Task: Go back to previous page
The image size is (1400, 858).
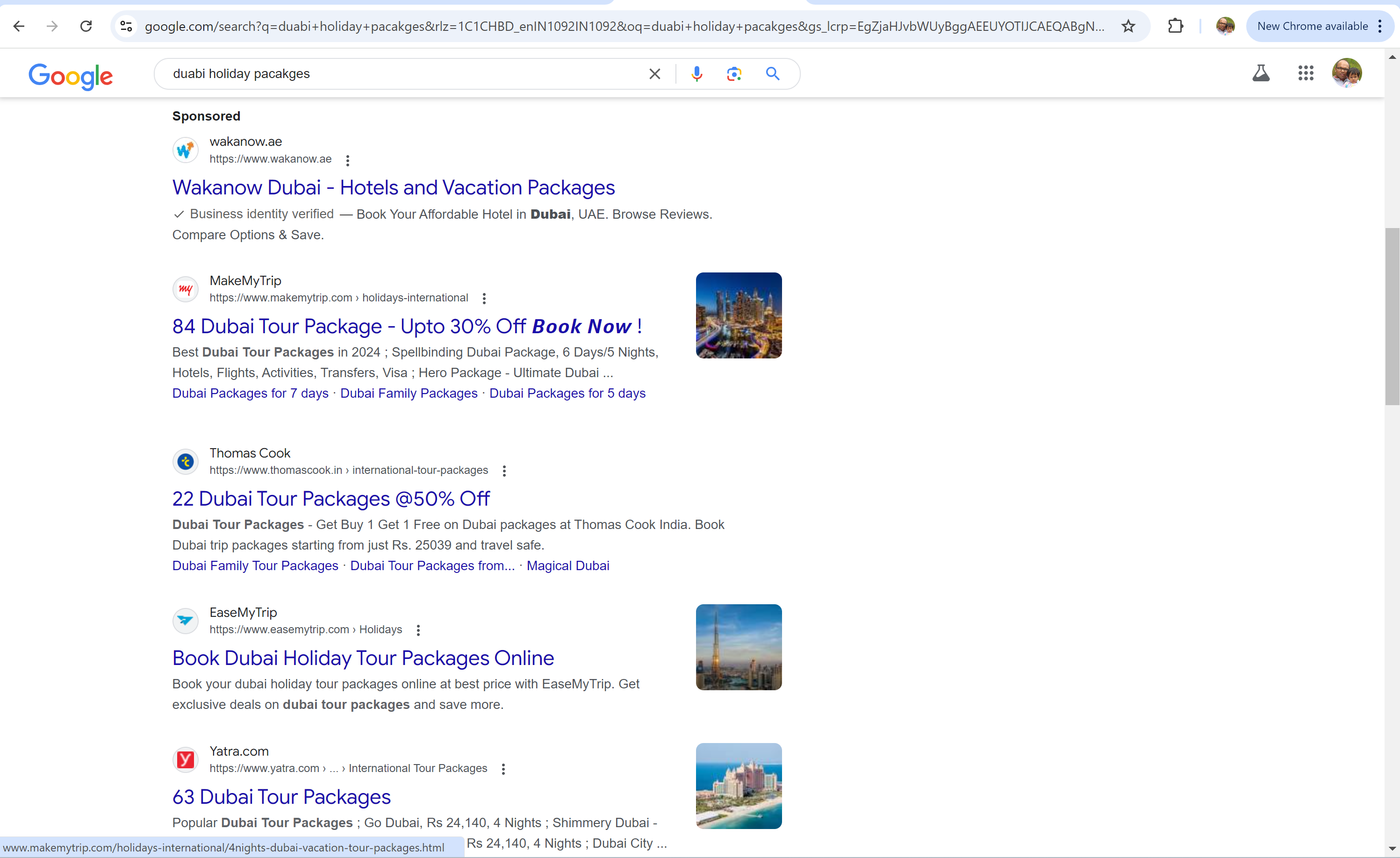Action: pos(19,26)
